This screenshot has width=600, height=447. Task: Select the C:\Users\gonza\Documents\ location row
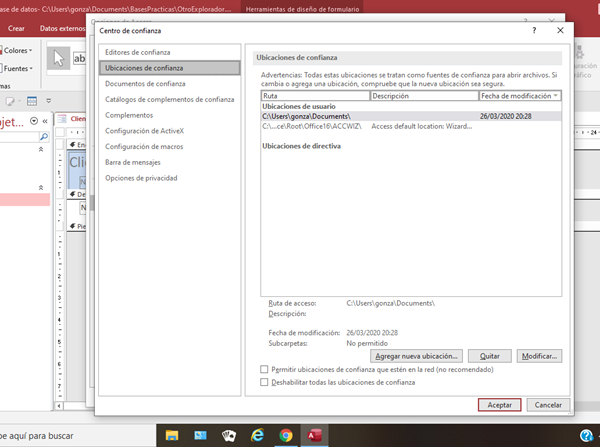tap(411, 116)
